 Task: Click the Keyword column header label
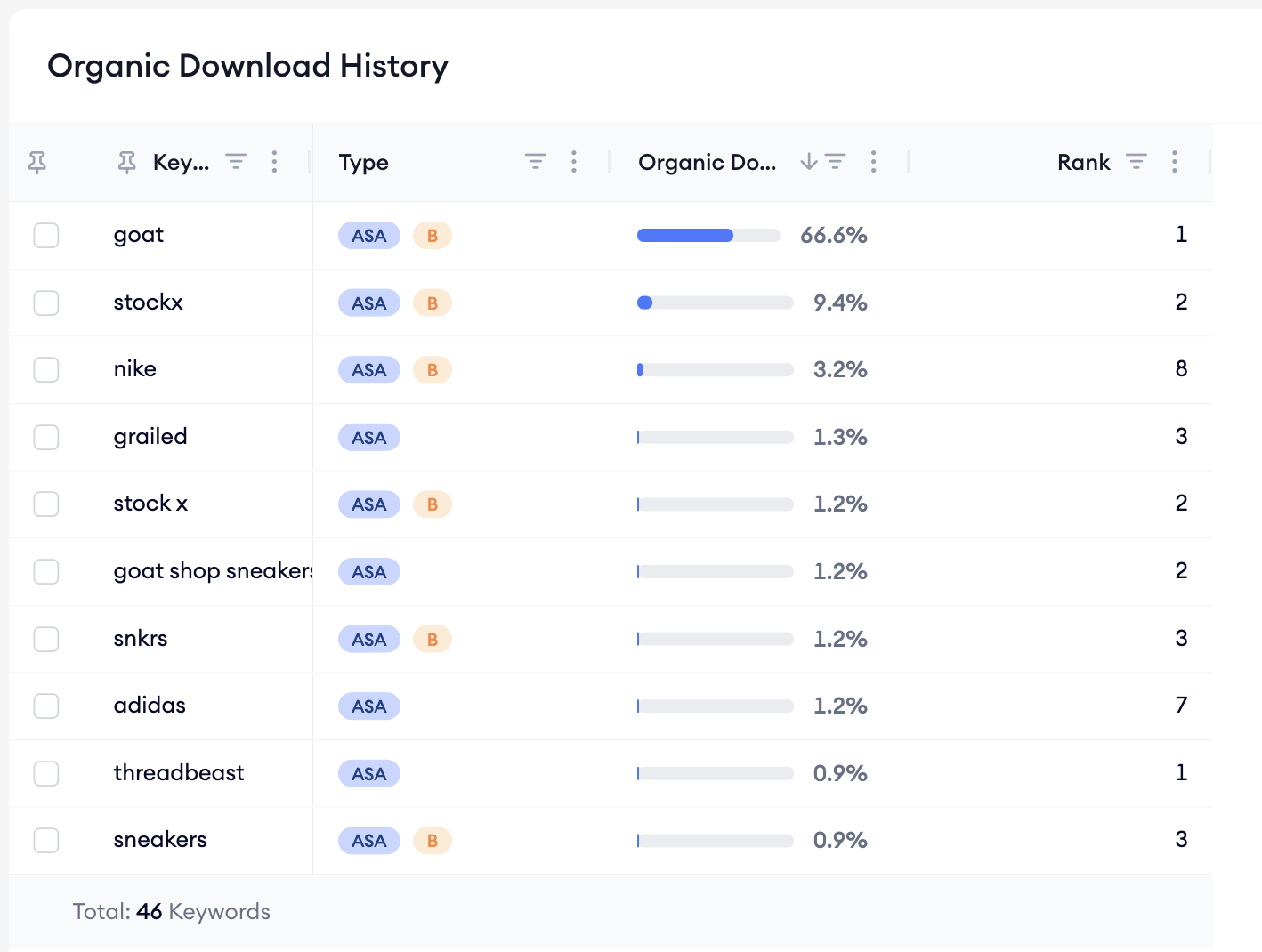(x=182, y=163)
